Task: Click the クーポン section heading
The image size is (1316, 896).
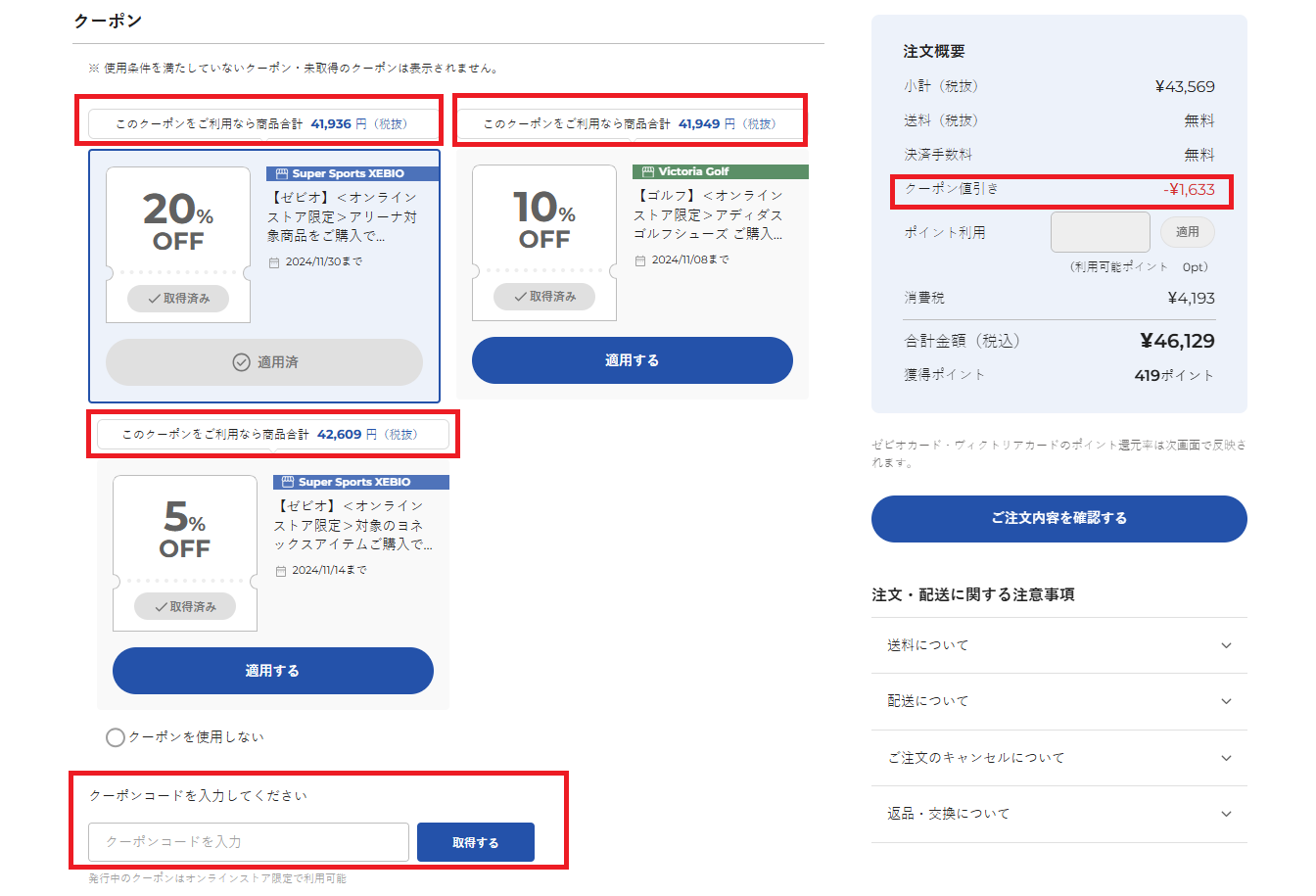Action: click(x=108, y=21)
